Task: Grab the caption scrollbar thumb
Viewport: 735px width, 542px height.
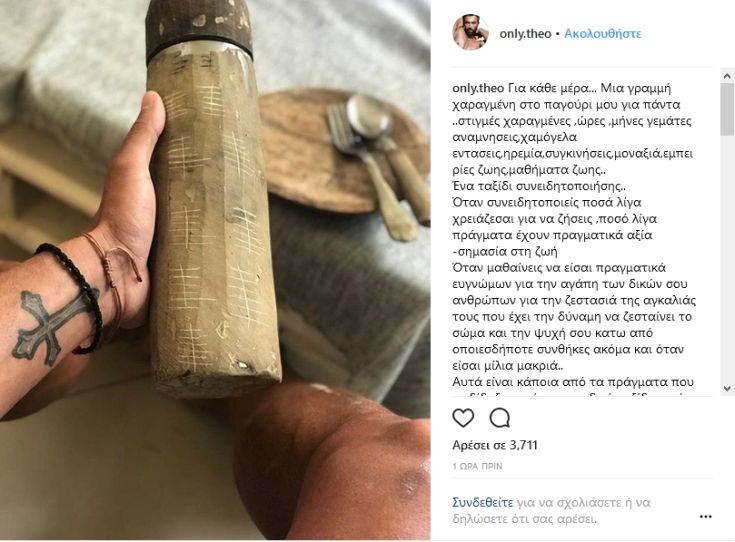Action: coord(727,109)
